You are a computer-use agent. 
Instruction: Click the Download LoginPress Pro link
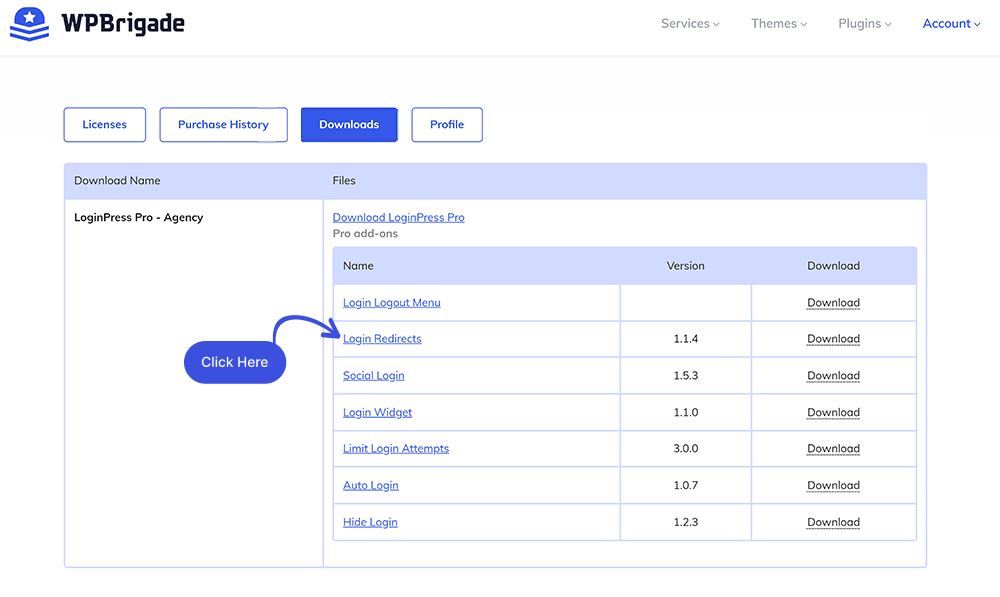(x=399, y=217)
